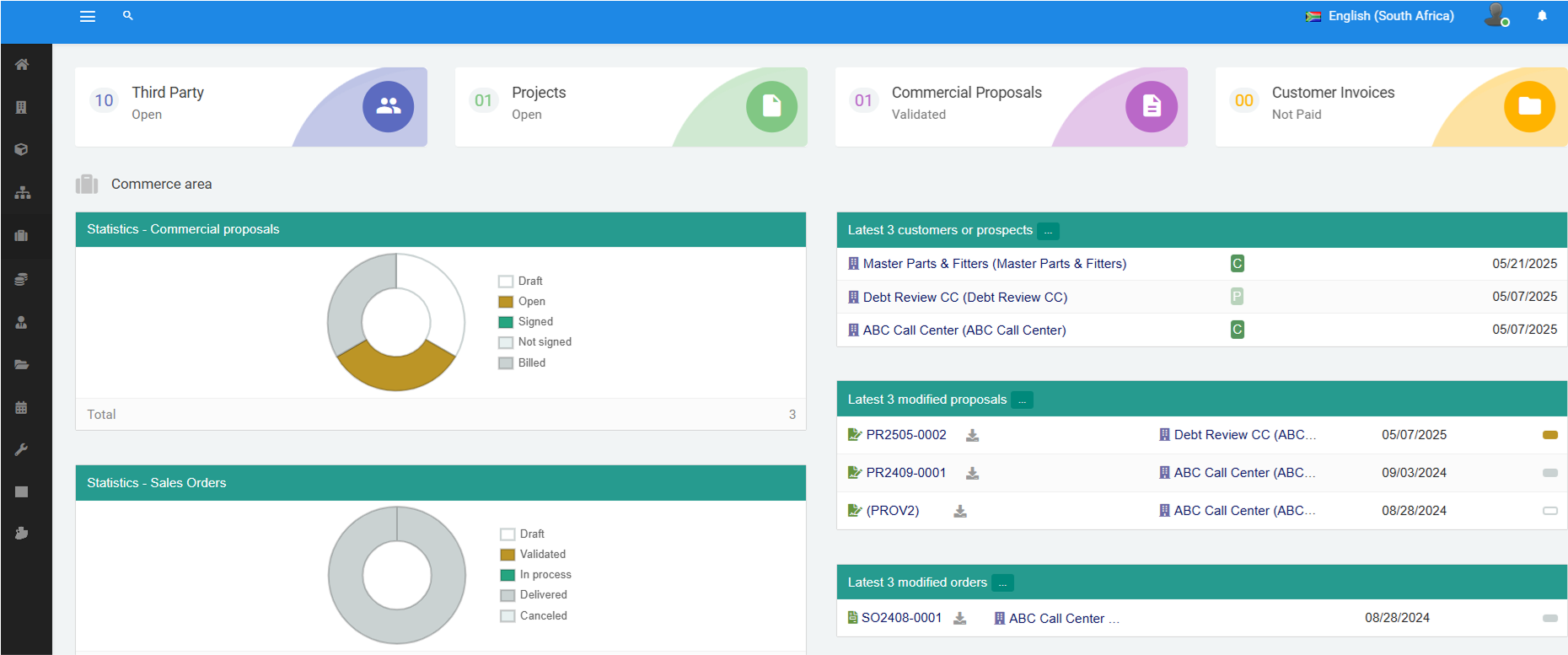The height and width of the screenshot is (655, 1568).
Task: Open the hamburger menu in top bar
Action: (x=88, y=16)
